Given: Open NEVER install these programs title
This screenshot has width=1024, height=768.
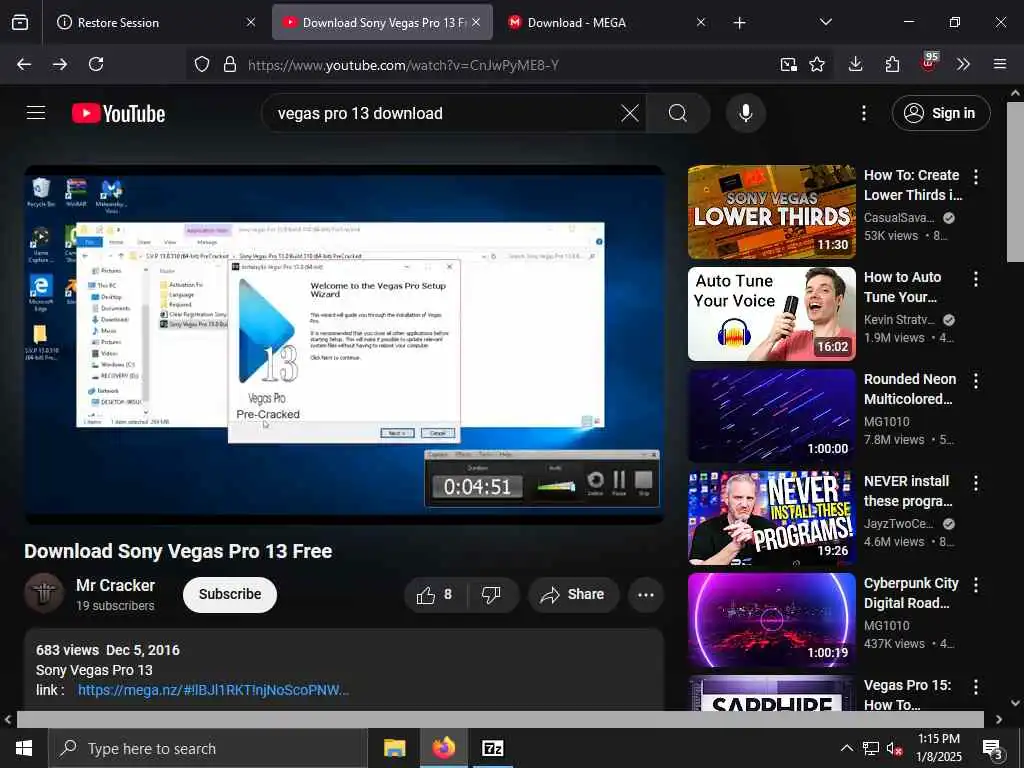Looking at the screenshot, I should coord(908,490).
